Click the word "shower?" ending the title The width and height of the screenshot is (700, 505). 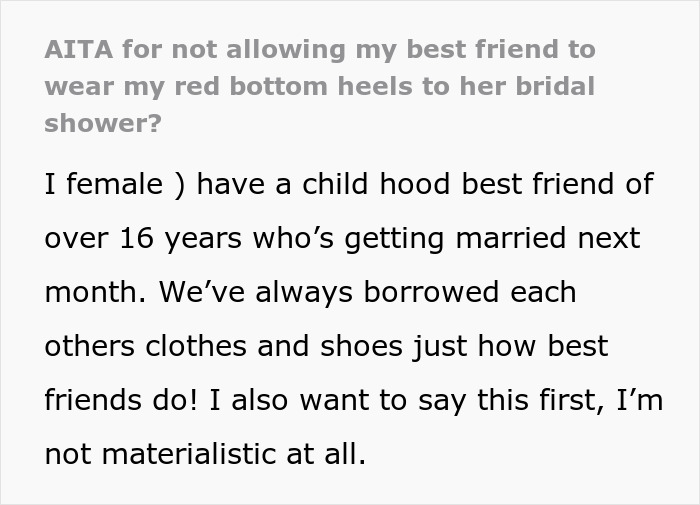[x=103, y=123]
